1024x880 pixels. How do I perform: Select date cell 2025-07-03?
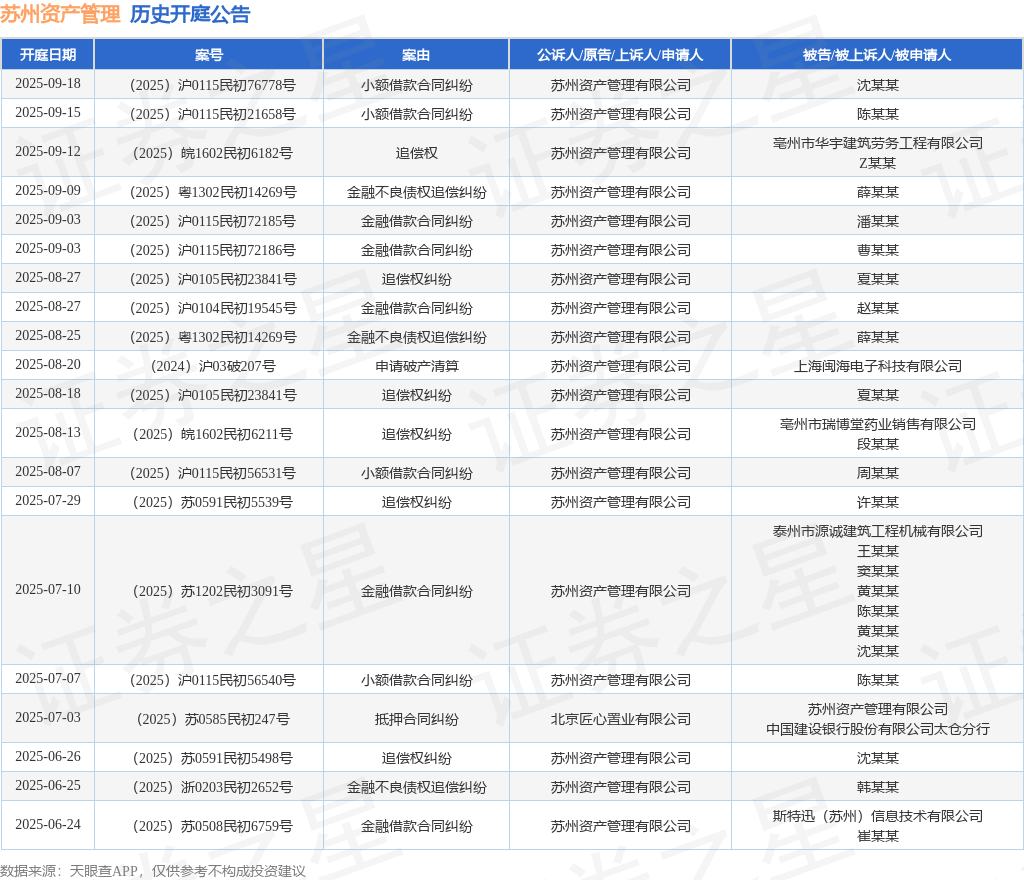[x=48, y=717]
